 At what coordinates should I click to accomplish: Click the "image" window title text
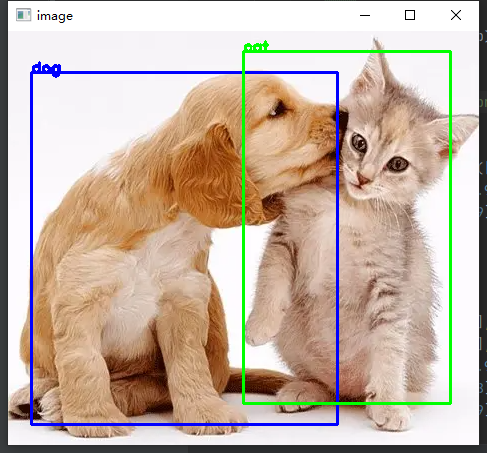pos(55,16)
